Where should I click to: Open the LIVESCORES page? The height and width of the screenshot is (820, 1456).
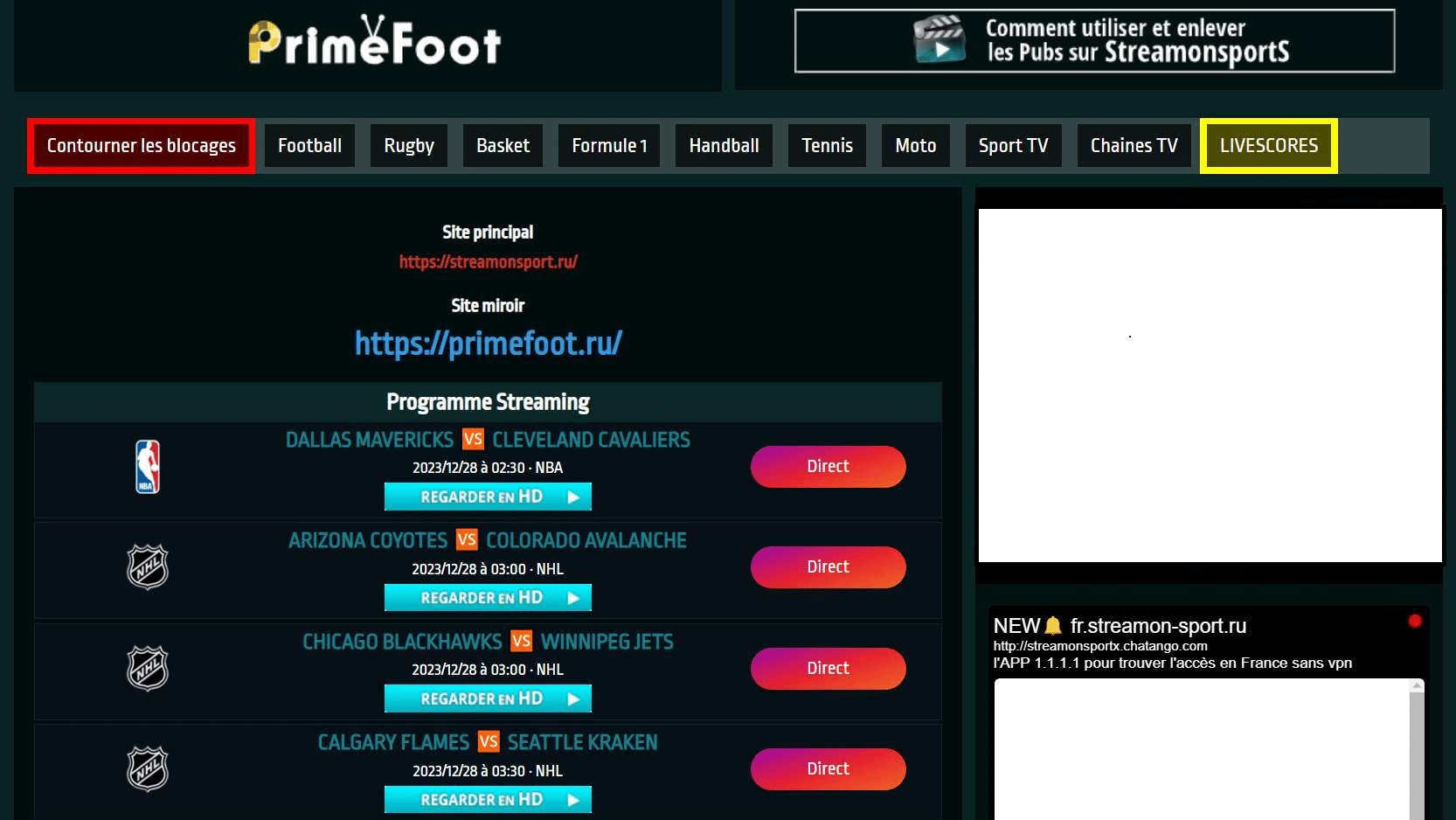pos(1269,146)
